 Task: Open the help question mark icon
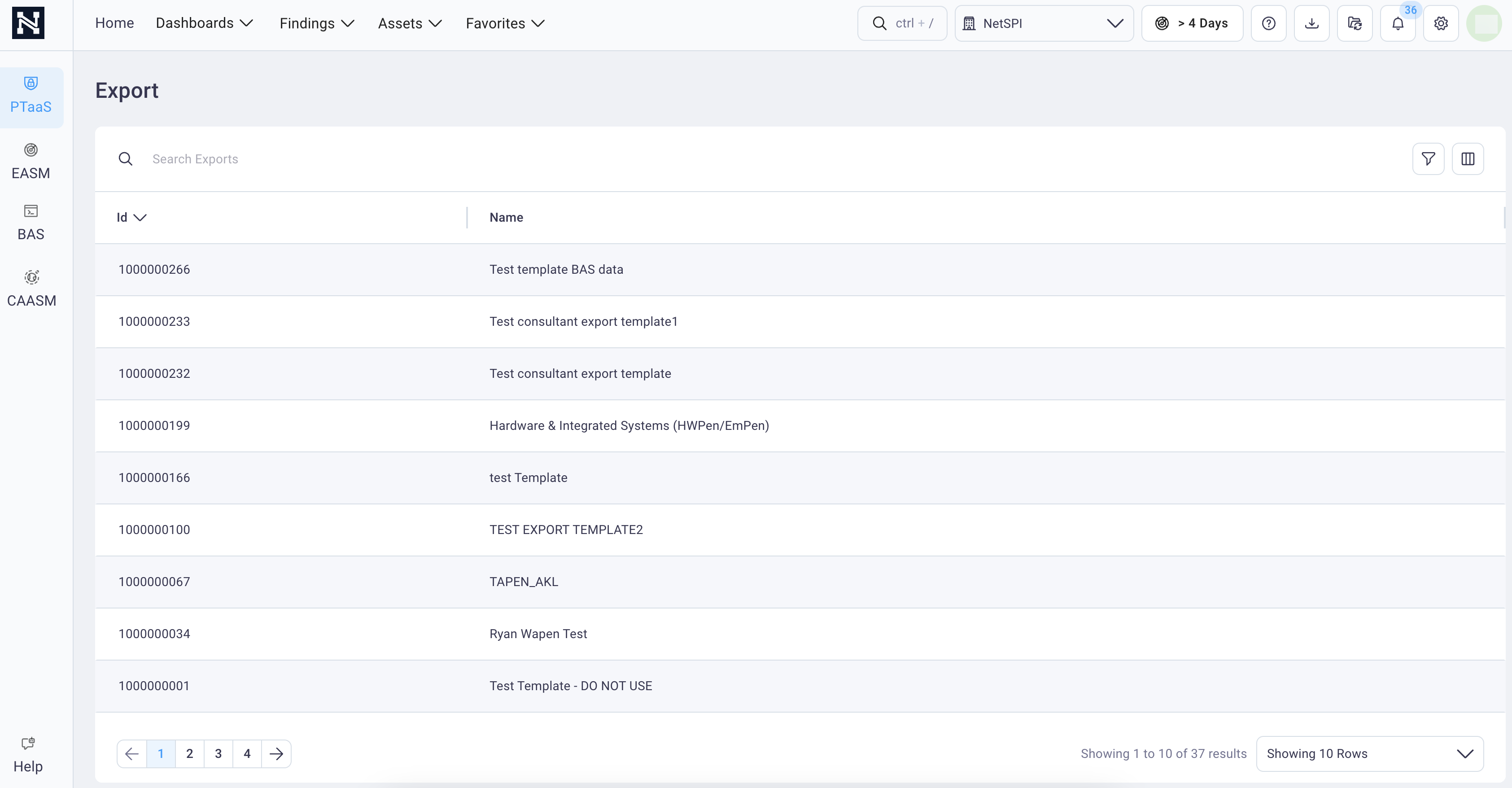pos(1268,23)
